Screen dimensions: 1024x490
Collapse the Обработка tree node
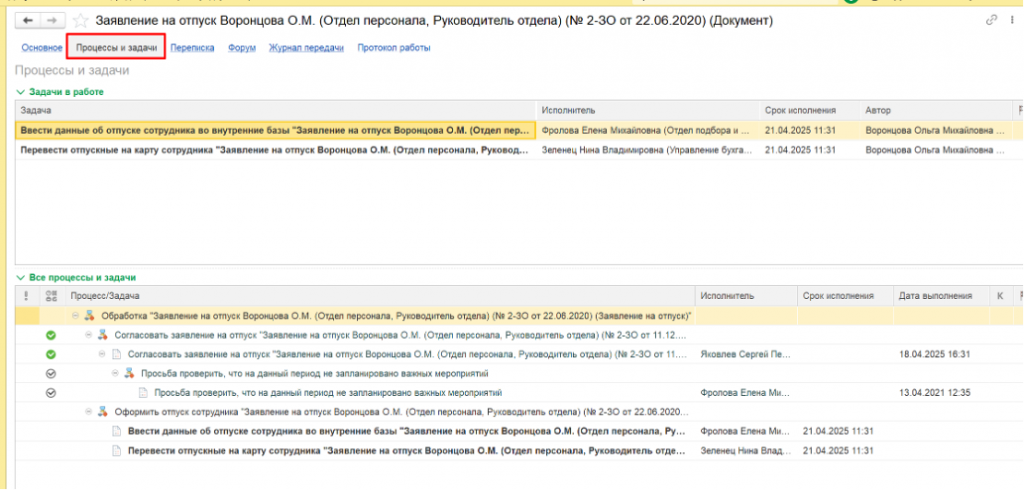[75, 316]
